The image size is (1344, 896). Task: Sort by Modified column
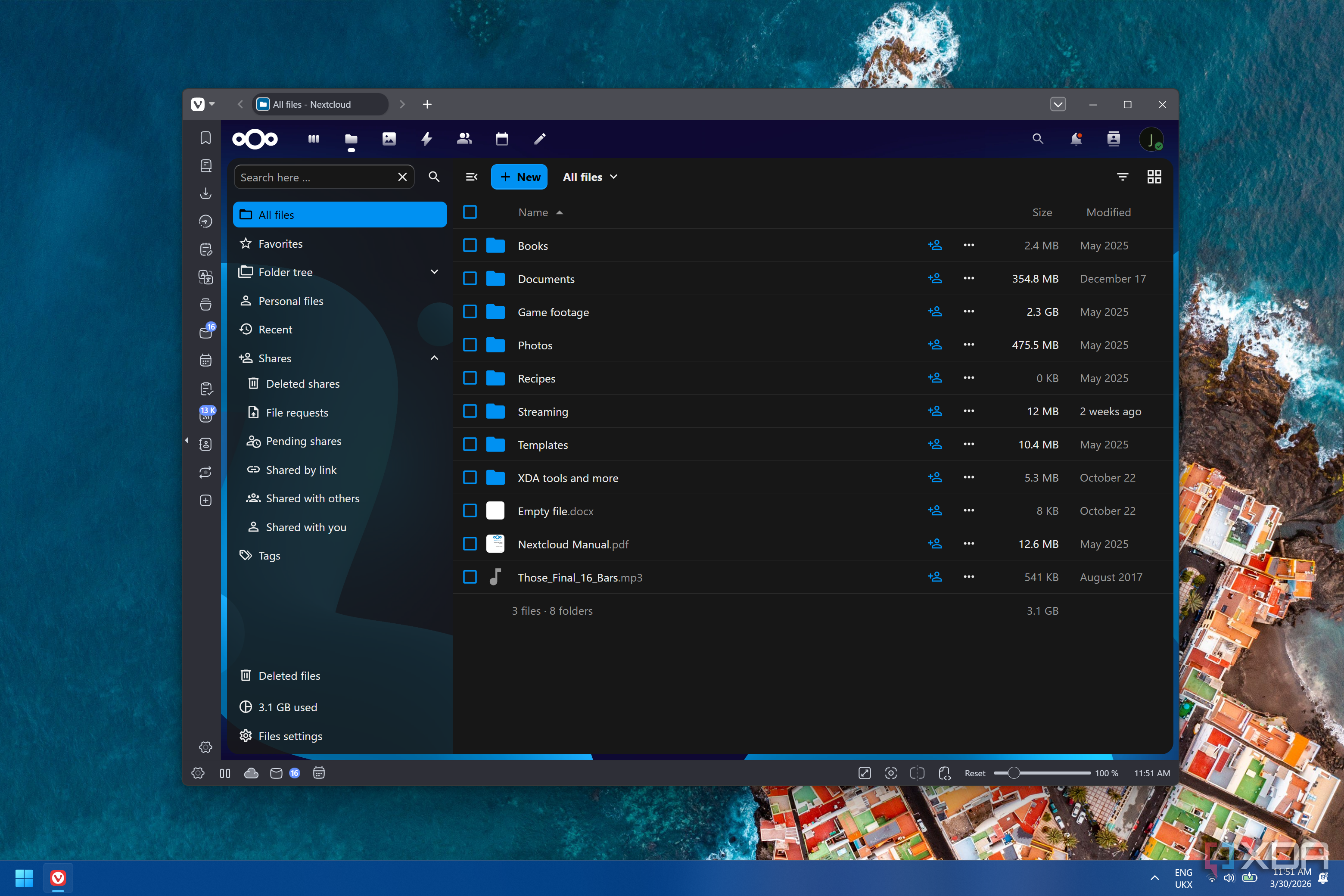tap(1108, 212)
